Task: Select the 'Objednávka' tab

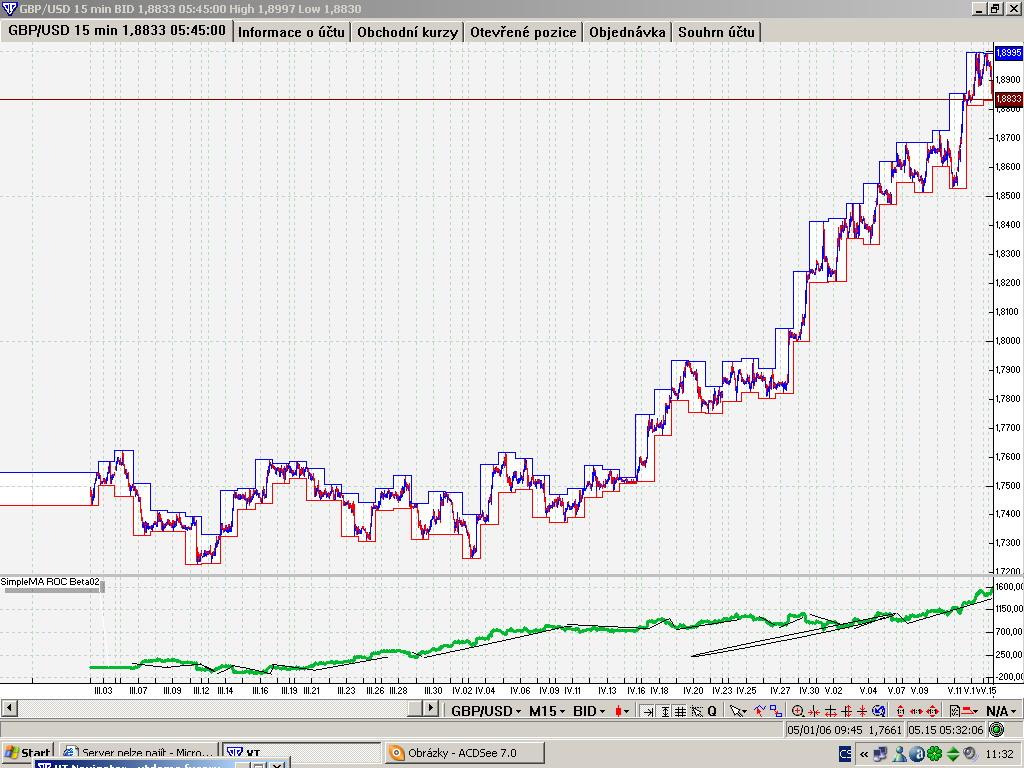Action: (x=627, y=32)
